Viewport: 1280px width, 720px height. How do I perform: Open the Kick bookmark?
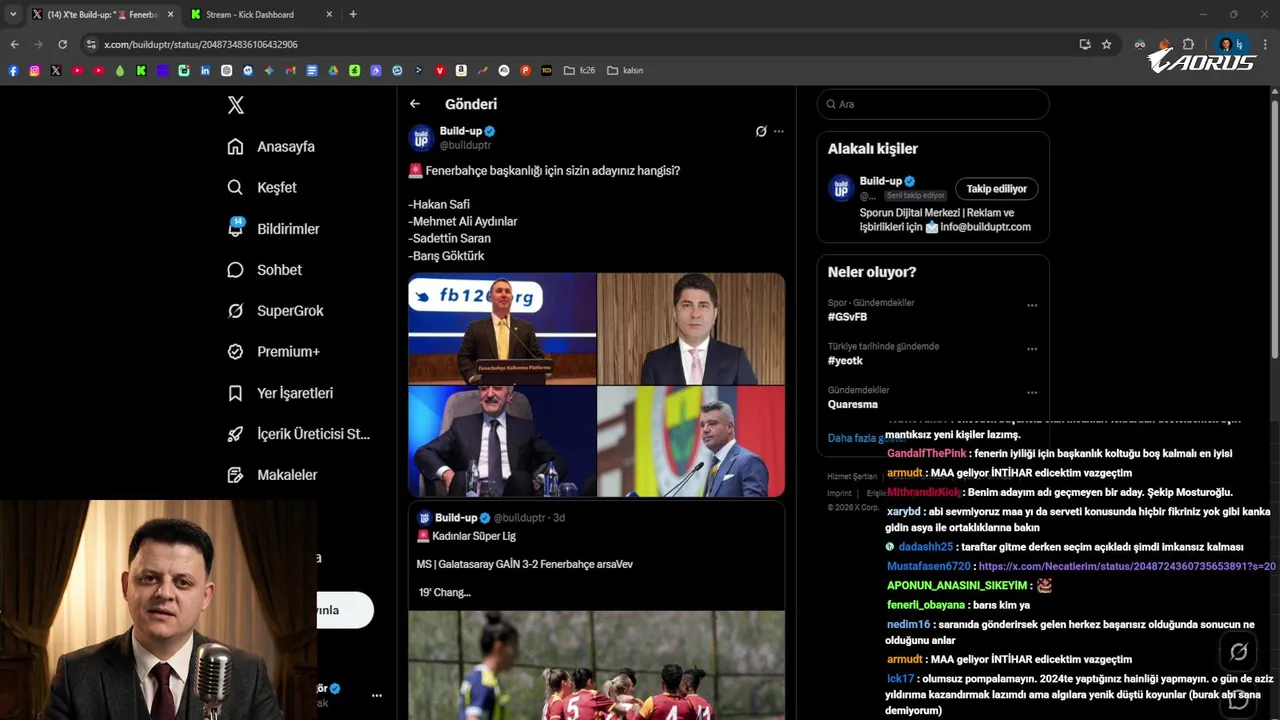(x=141, y=71)
